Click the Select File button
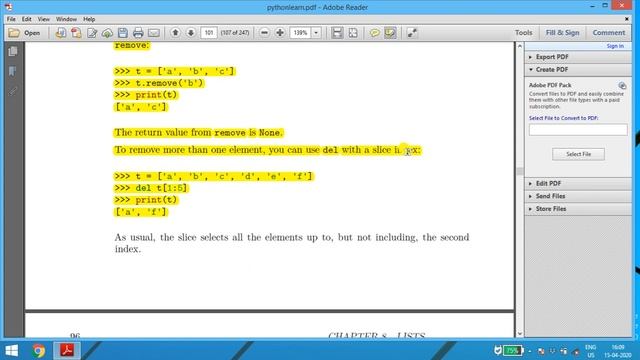The width and height of the screenshot is (640, 360). pos(578,154)
